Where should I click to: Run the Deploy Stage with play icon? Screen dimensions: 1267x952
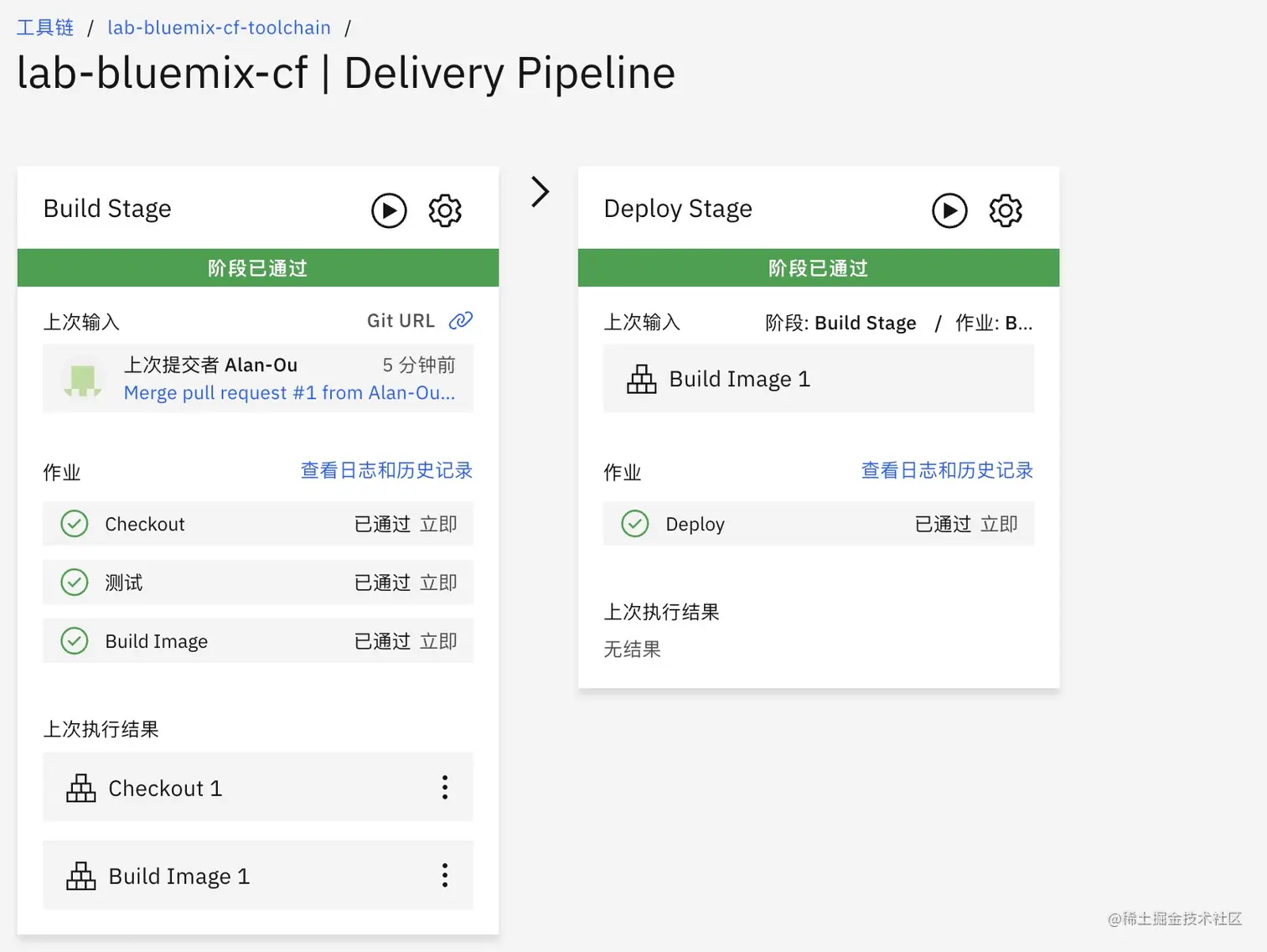[949, 210]
